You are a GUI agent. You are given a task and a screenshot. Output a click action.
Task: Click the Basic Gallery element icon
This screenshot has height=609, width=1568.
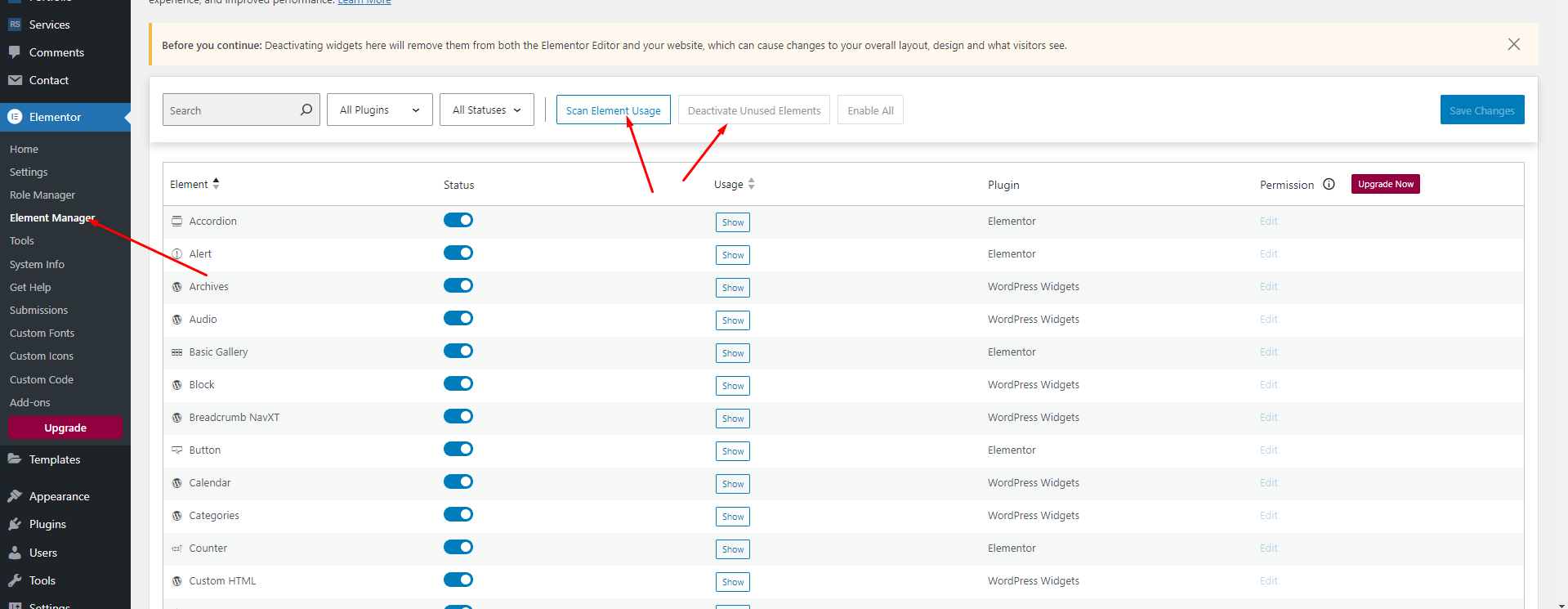pyautogui.click(x=176, y=352)
